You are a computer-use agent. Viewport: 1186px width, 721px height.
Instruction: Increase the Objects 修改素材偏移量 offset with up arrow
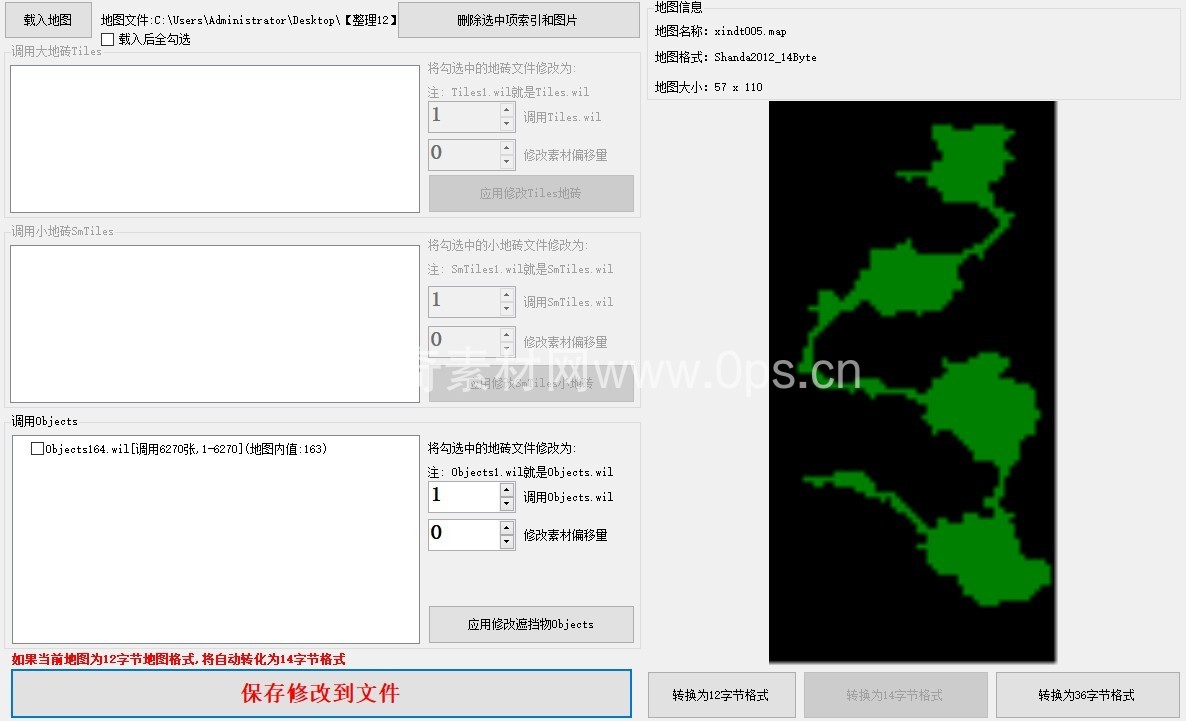507,527
